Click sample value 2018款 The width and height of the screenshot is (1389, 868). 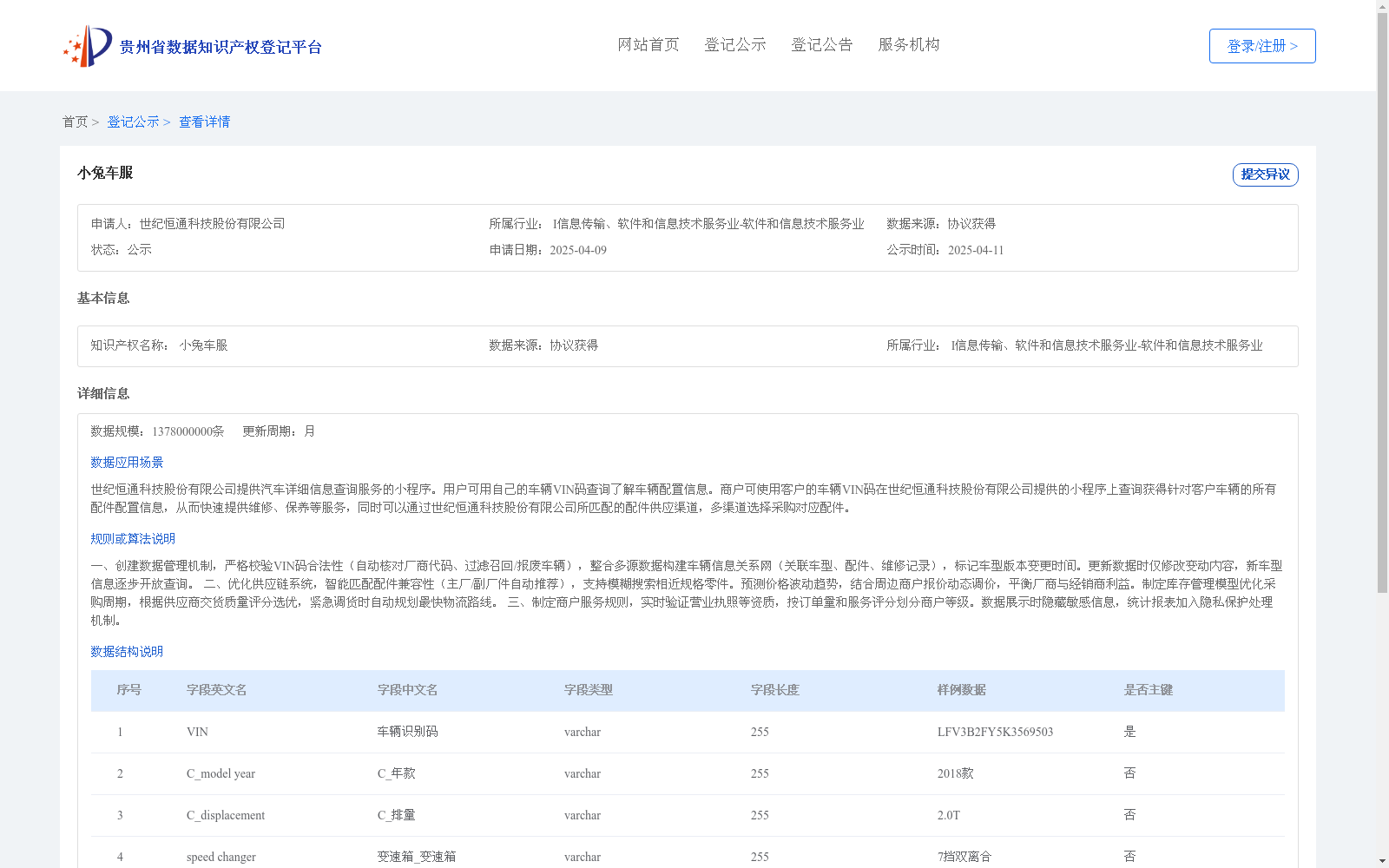click(x=956, y=773)
